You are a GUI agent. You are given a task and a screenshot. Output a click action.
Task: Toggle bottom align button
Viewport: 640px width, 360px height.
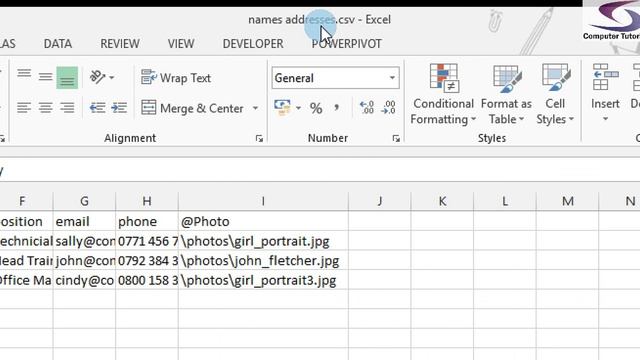coord(67,78)
